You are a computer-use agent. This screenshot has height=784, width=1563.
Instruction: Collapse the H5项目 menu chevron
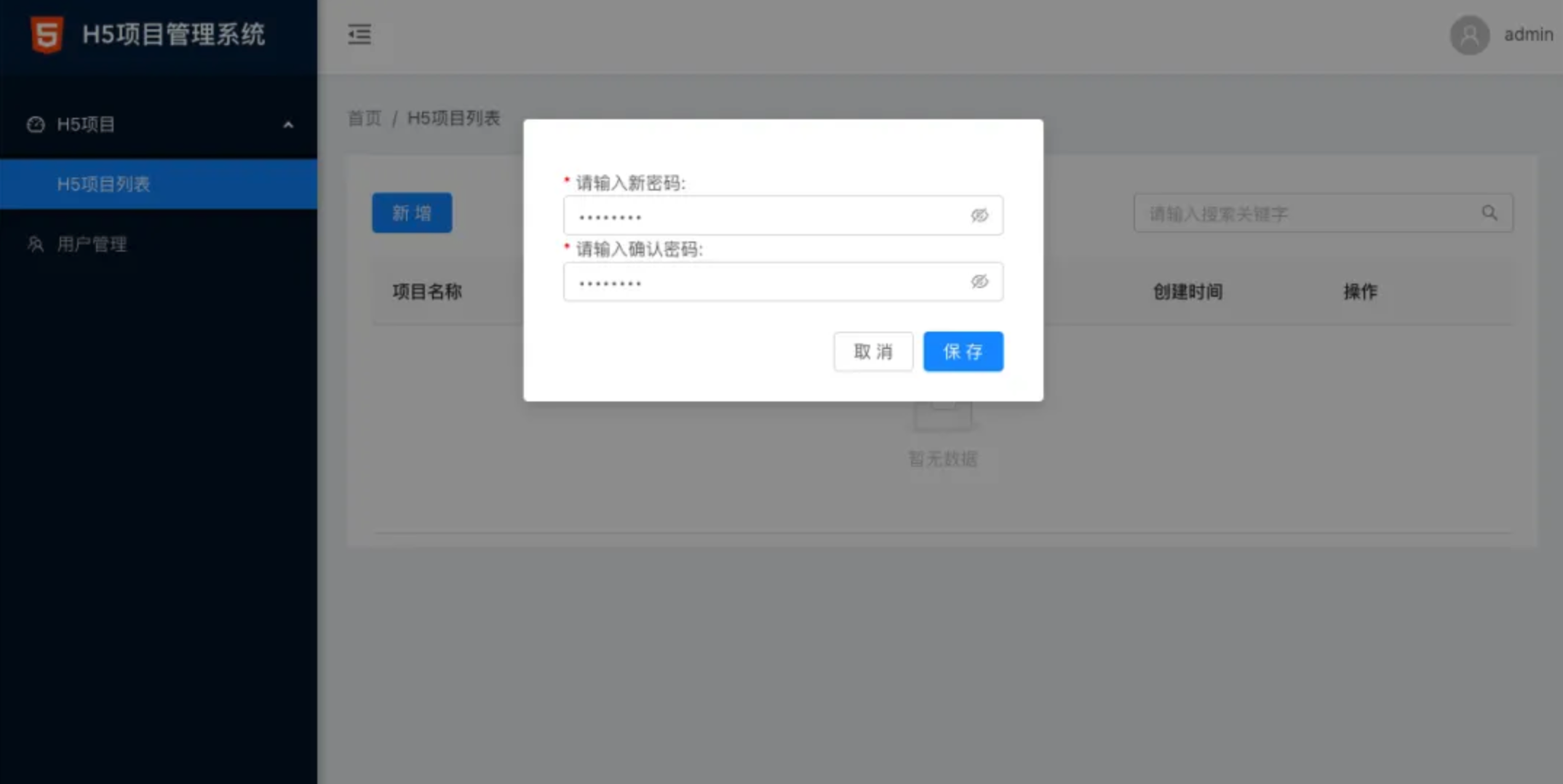point(288,125)
